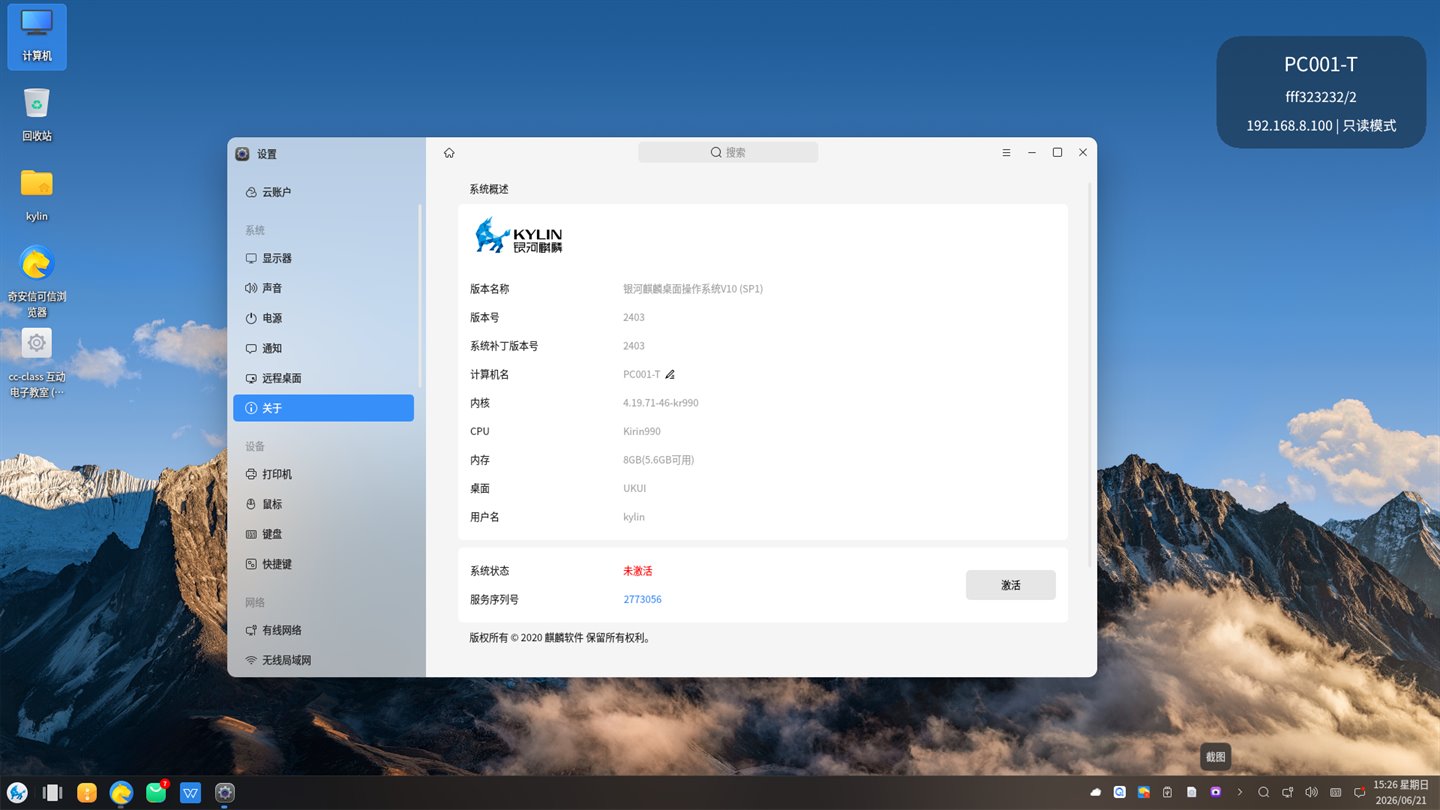Image resolution: width=1440 pixels, height=810 pixels.
Task: Select the highlighted 关于 sidebar item
Action: tap(323, 408)
